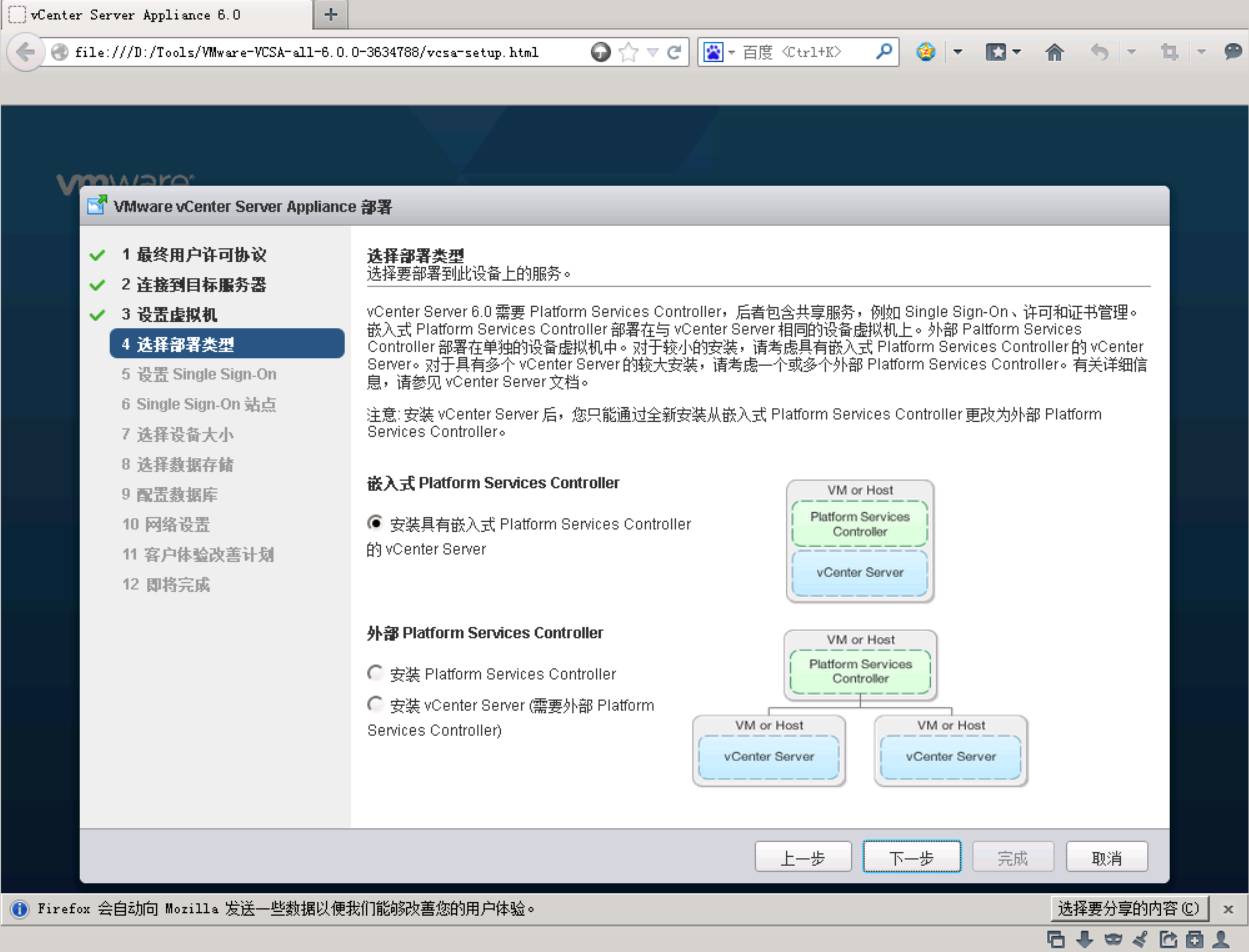Screen dimensions: 1249x952
Task: Click the 下一步 next button
Action: click(912, 857)
